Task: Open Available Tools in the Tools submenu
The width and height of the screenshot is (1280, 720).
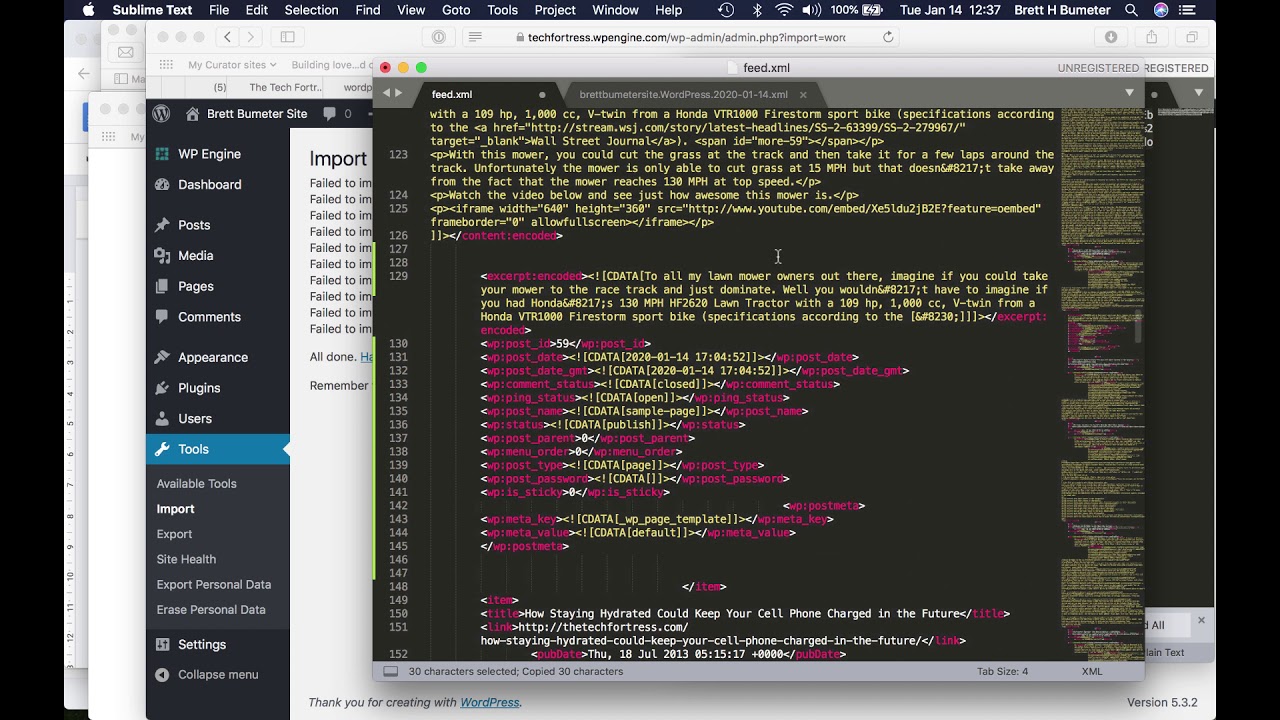Action: [x=196, y=484]
